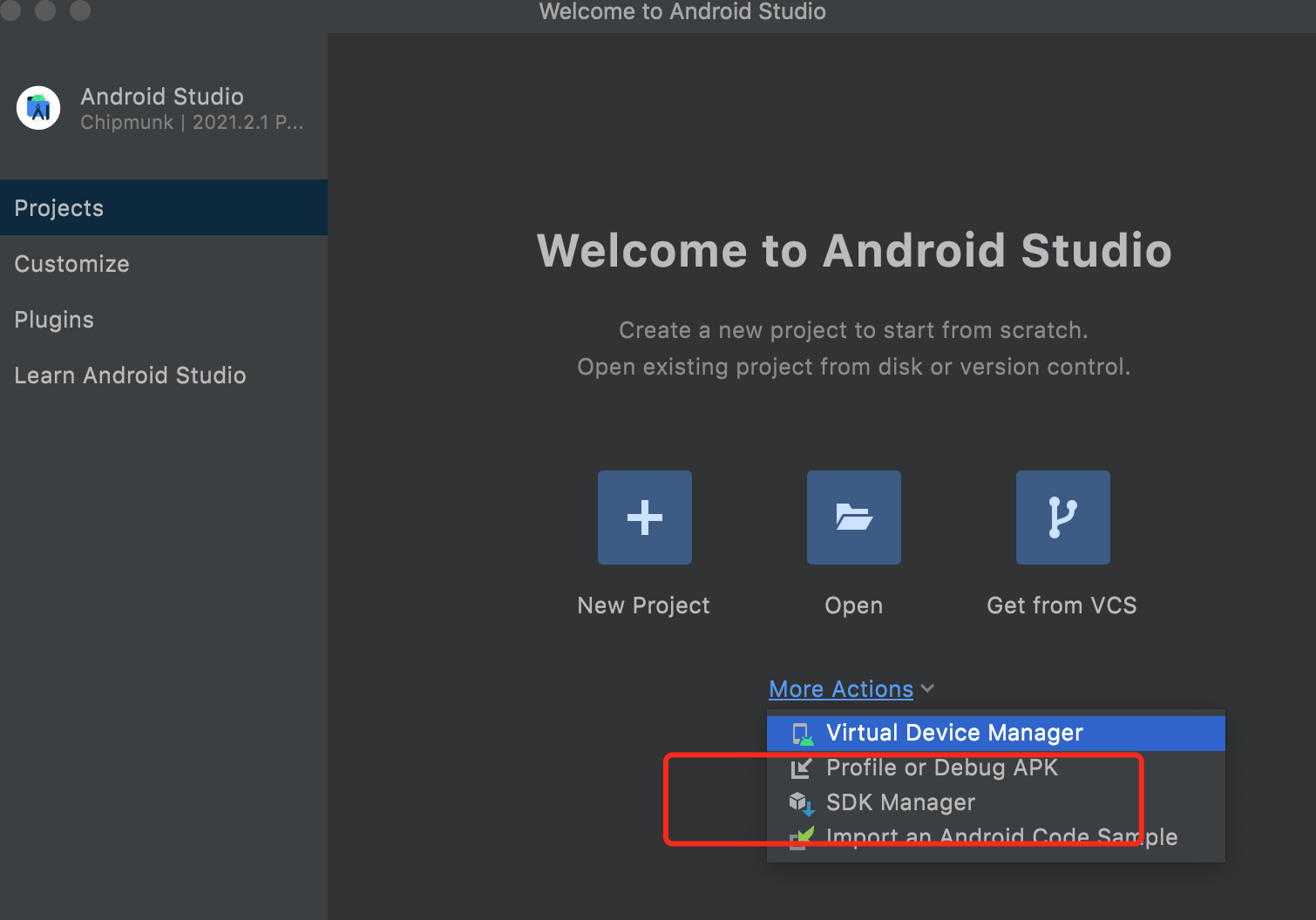Click the Open label under folder
Image resolution: width=1316 pixels, height=920 pixels.
click(x=854, y=605)
